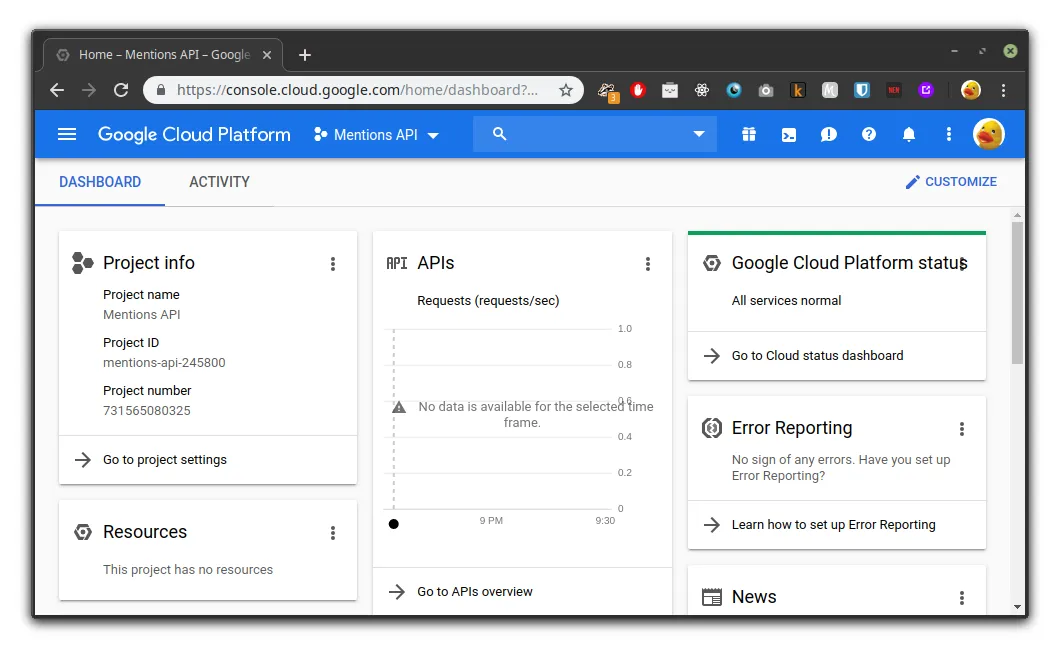Open the Cloud Shell terminal

click(788, 134)
